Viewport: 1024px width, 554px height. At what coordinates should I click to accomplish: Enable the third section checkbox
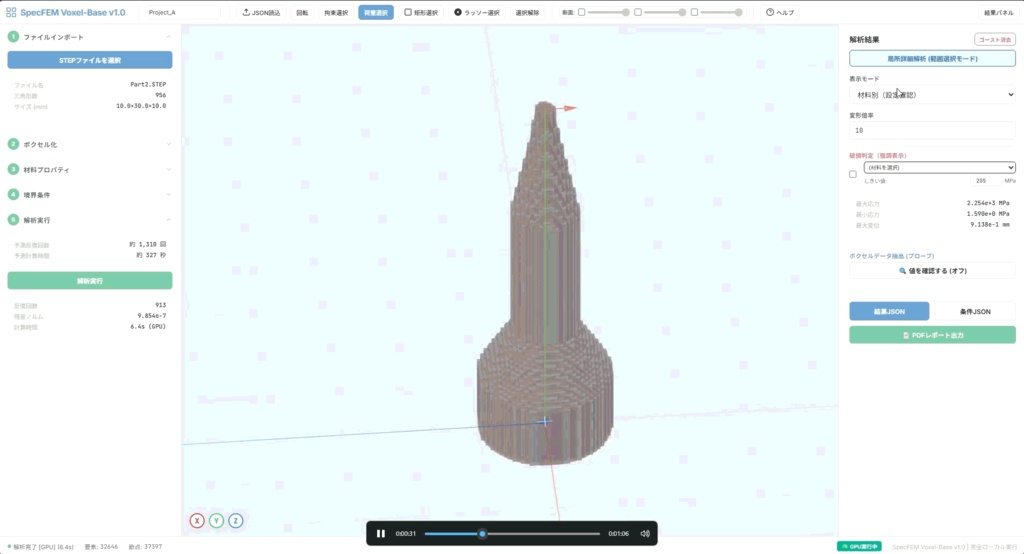694,12
